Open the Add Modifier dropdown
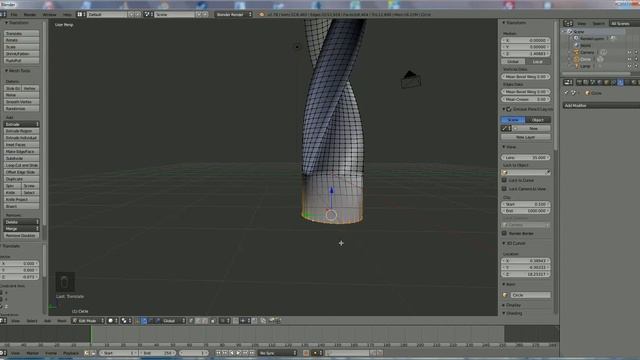640x360 pixels. pos(601,106)
